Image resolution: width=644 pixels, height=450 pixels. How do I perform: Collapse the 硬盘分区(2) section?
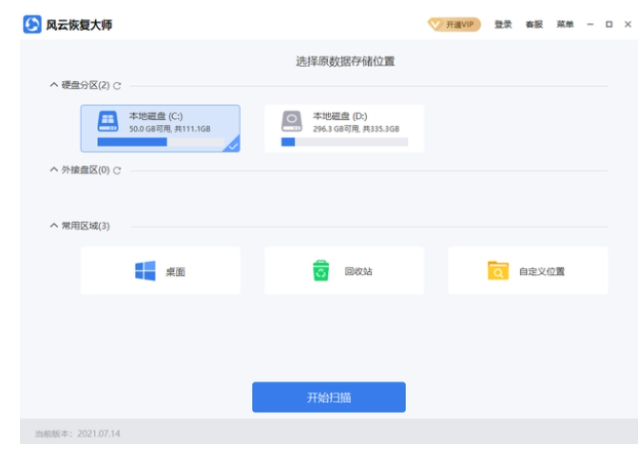point(54,86)
